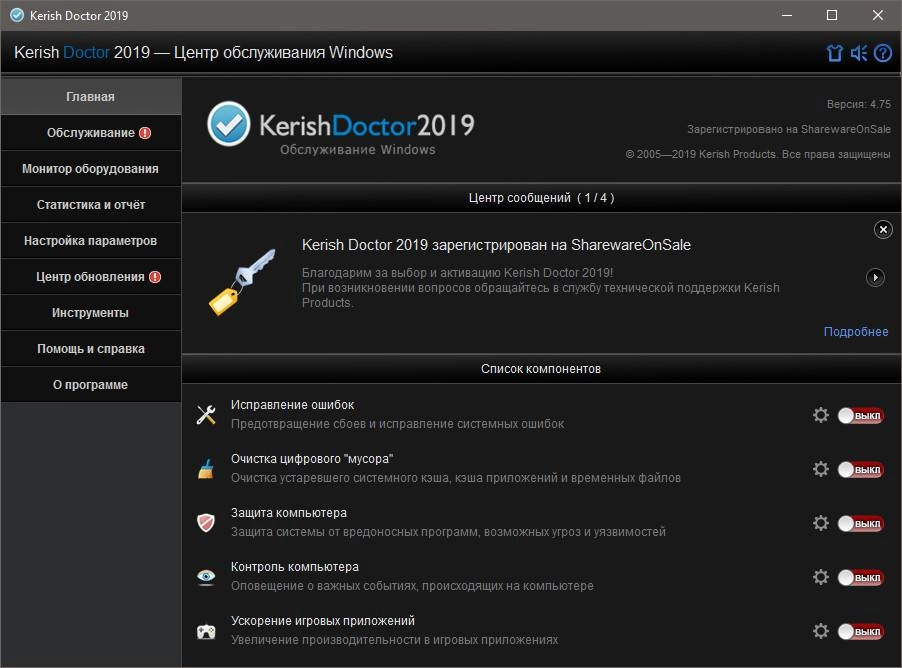Click the gamepad icon for game acceleration
Viewport: 902px width, 668px height.
tap(206, 631)
